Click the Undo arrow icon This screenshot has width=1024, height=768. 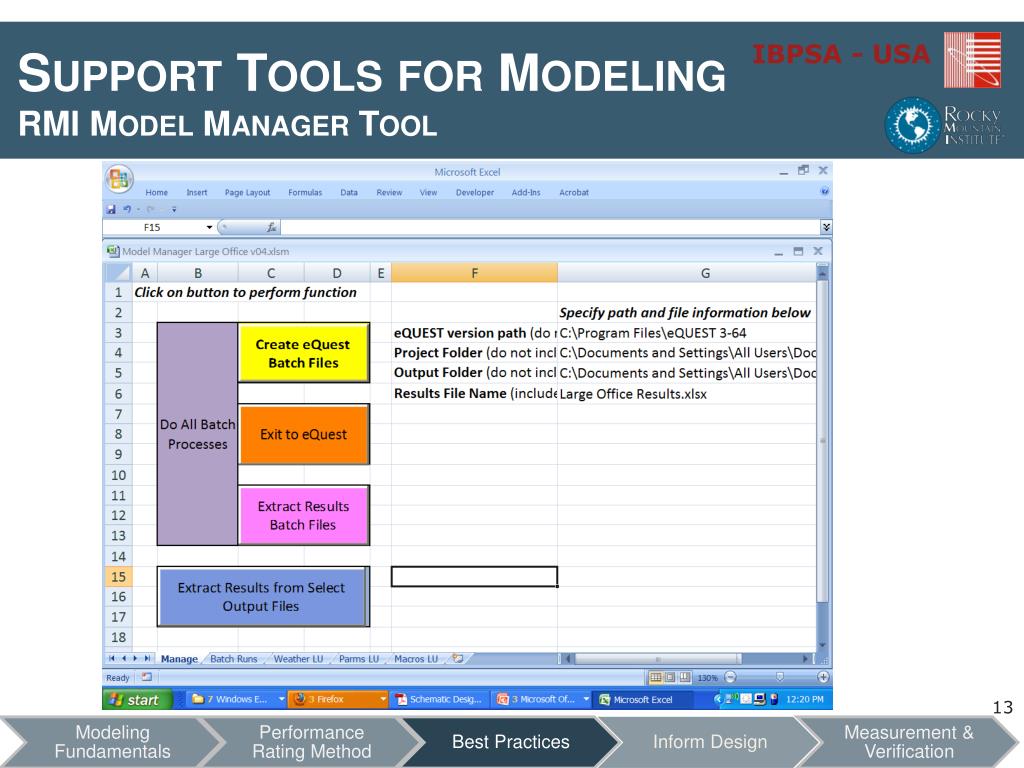point(127,210)
